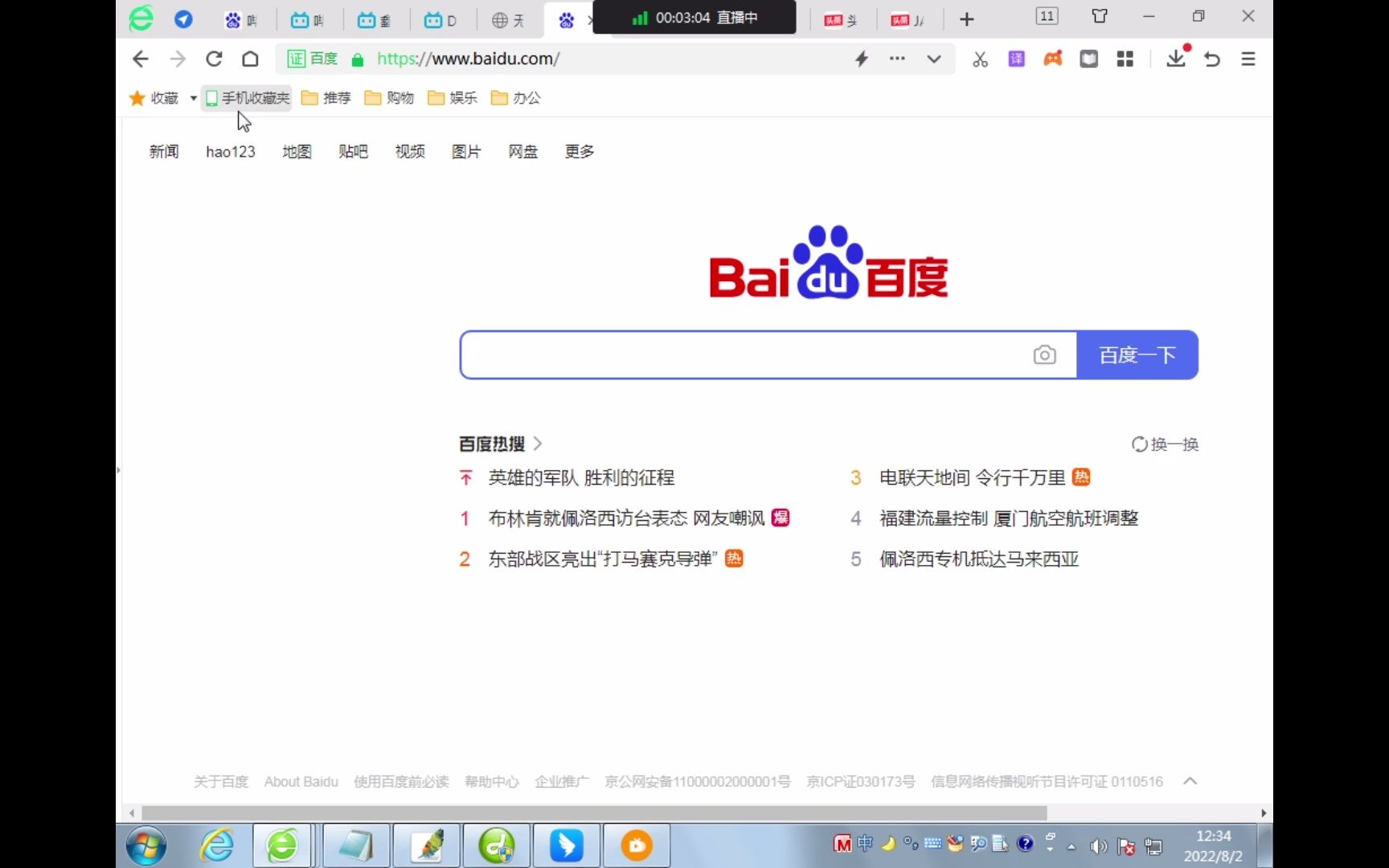This screenshot has height=868, width=1389.
Task: Refresh hot list with 换一换
Action: (1165, 444)
